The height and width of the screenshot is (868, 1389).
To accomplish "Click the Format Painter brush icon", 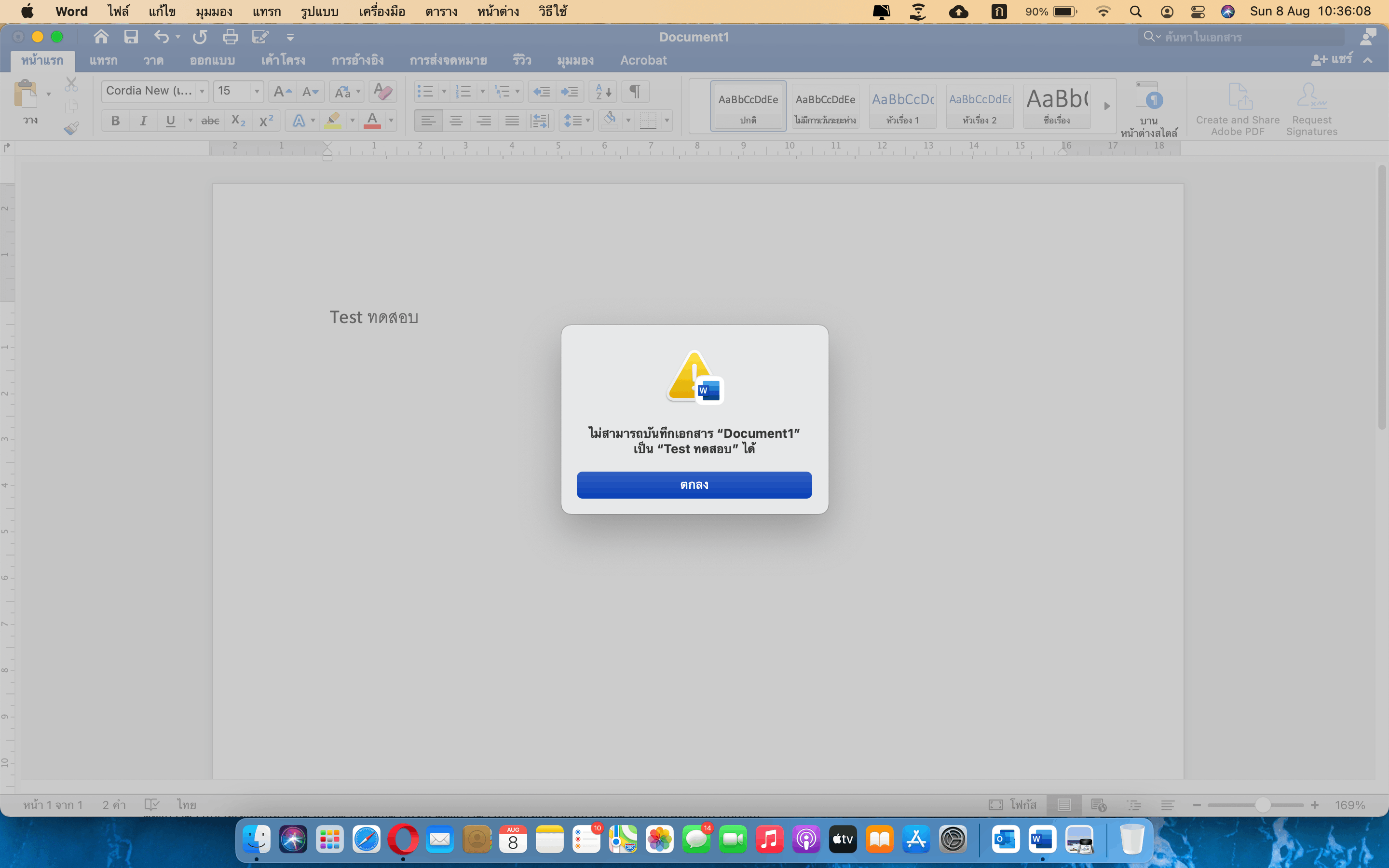I will [x=71, y=128].
